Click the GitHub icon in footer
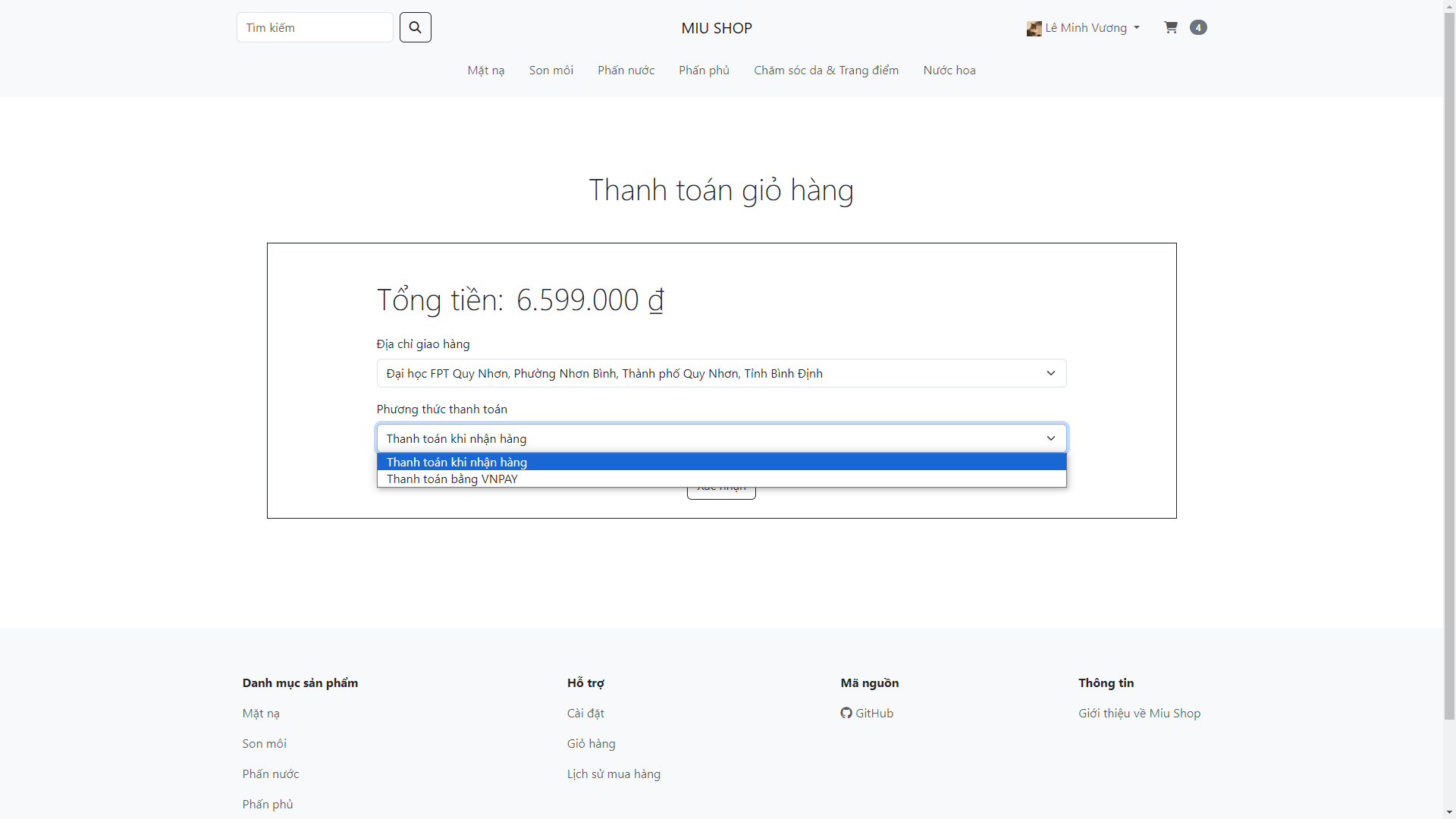This screenshot has height=819, width=1456. (x=846, y=713)
